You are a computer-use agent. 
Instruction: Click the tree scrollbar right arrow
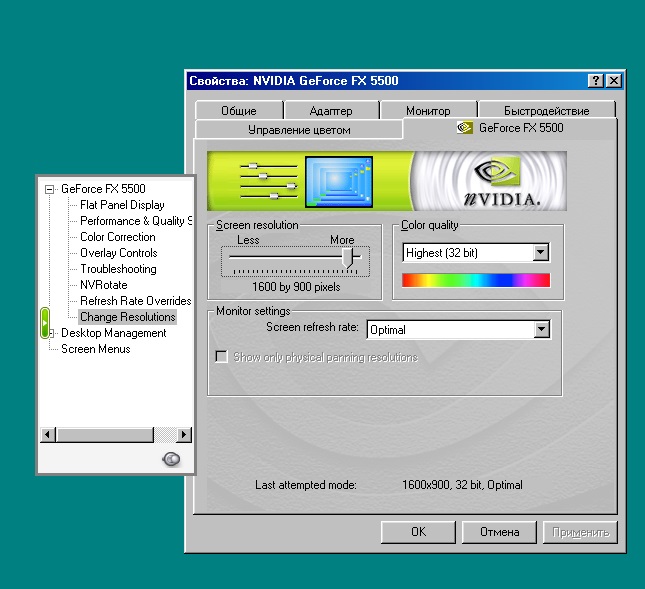point(184,434)
